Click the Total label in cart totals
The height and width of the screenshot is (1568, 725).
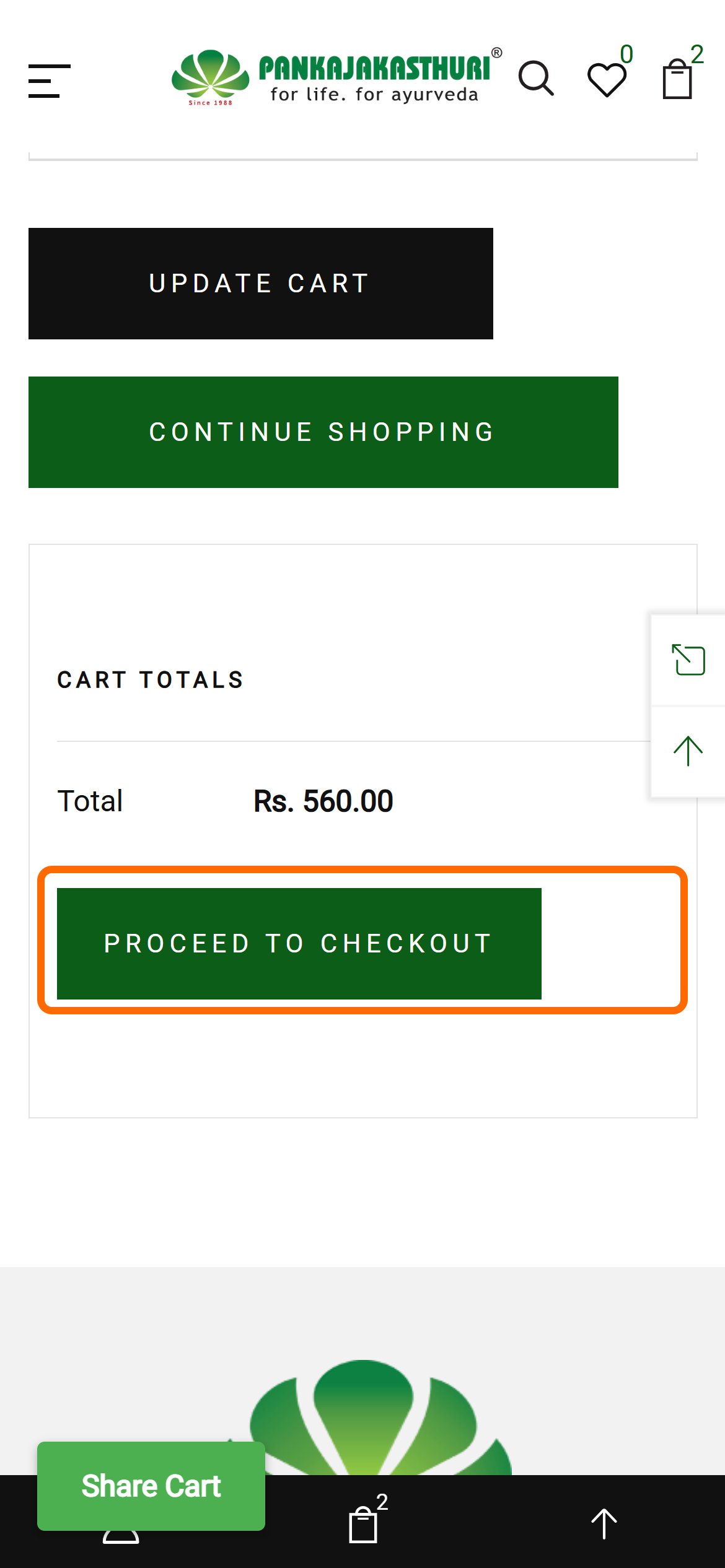[90, 801]
